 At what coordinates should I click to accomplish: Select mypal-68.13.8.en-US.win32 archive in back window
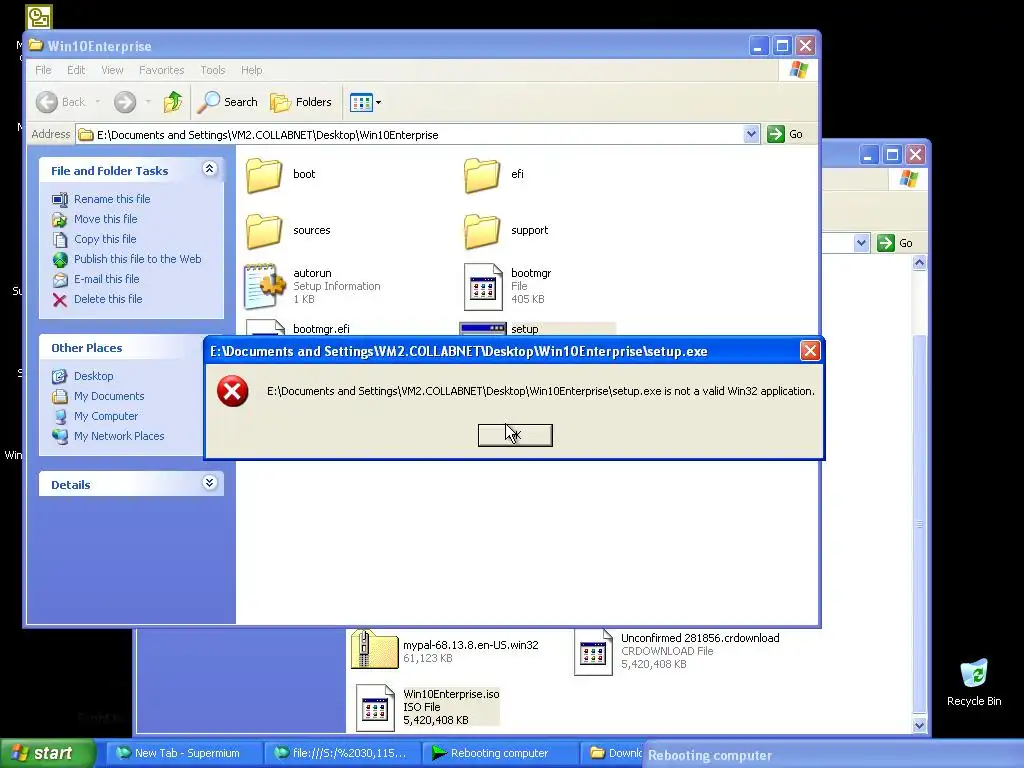tap(445, 650)
